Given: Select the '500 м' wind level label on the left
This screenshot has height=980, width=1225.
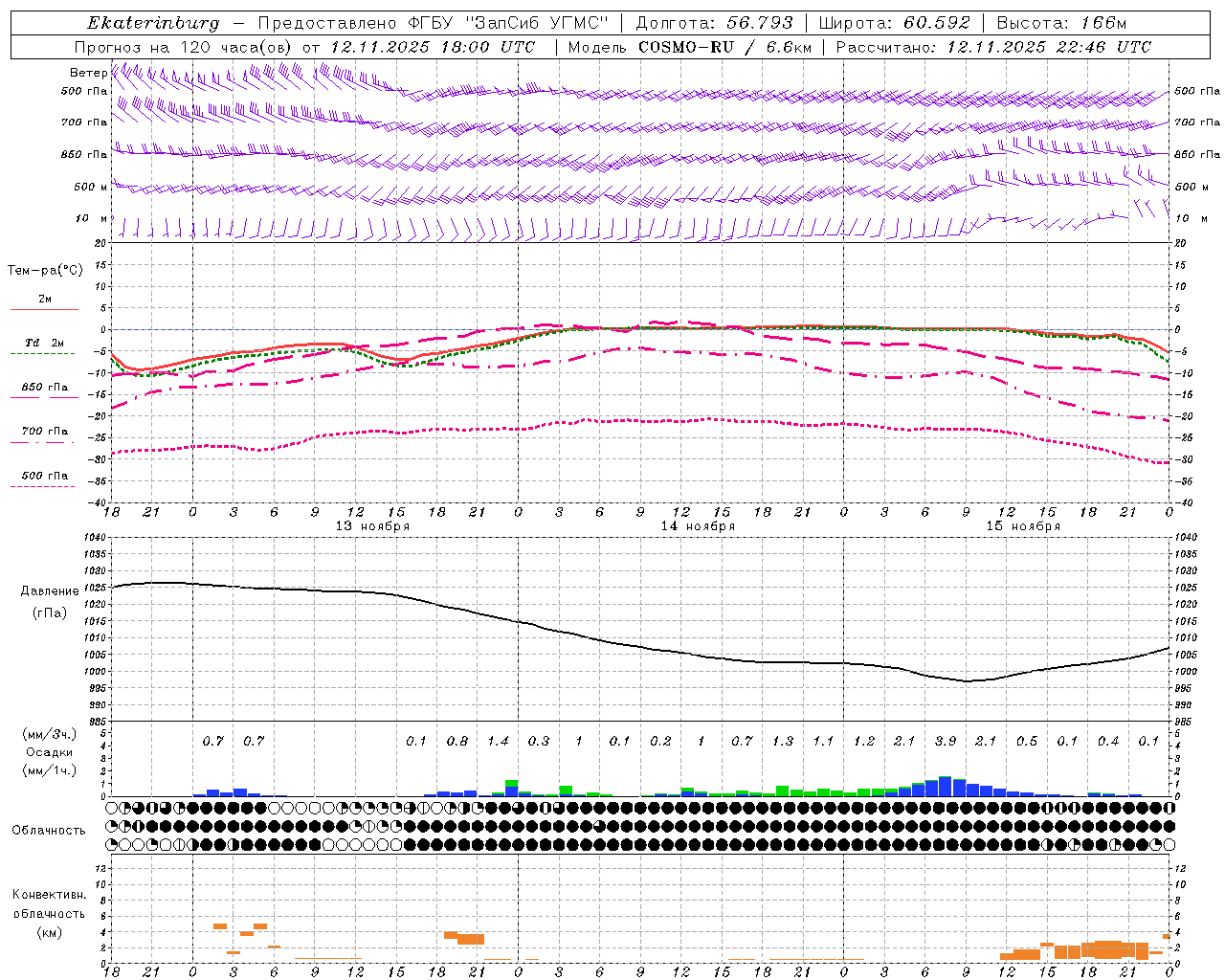Looking at the screenshot, I should (x=91, y=188).
